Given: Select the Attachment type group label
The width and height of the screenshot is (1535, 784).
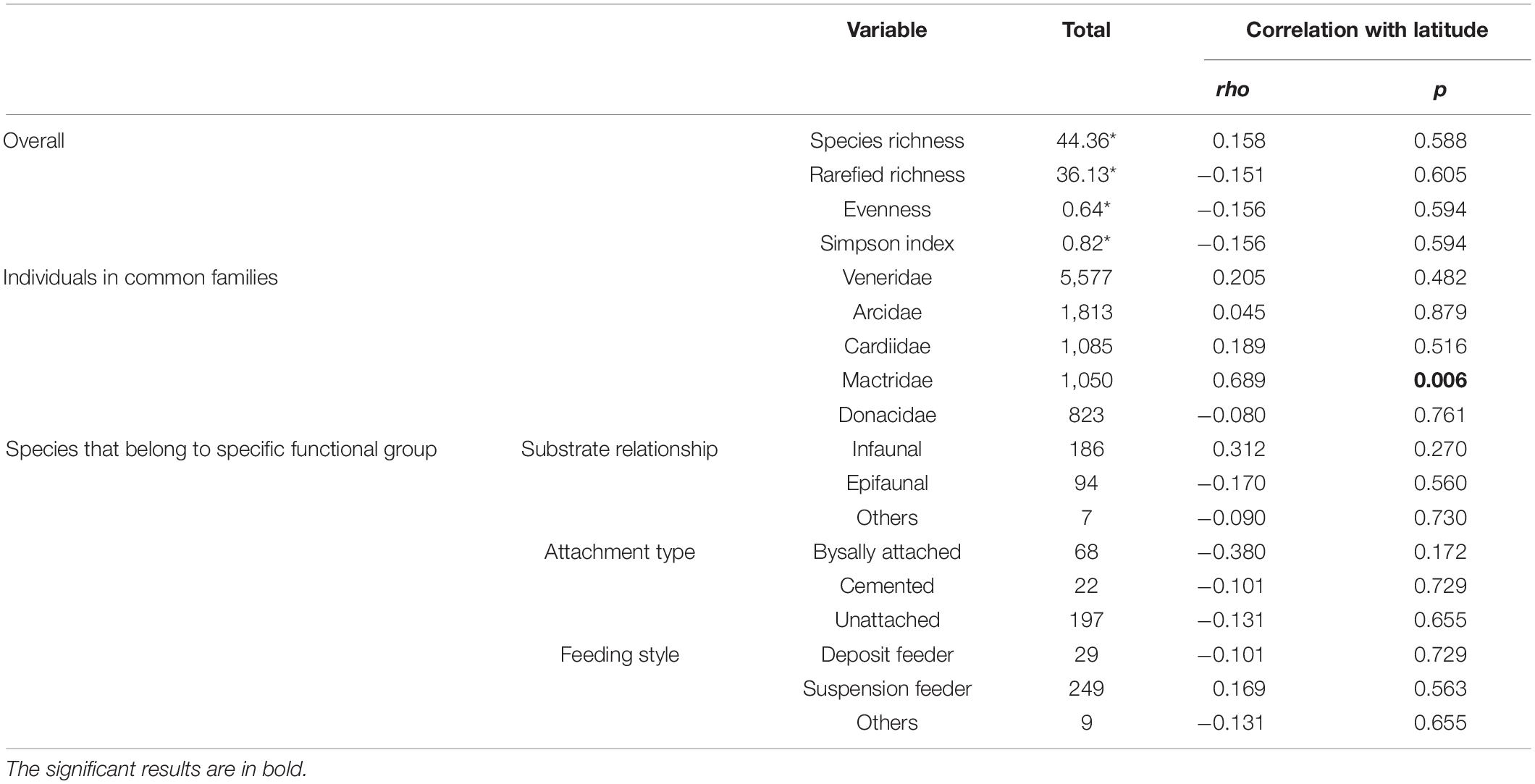Looking at the screenshot, I should (x=619, y=552).
